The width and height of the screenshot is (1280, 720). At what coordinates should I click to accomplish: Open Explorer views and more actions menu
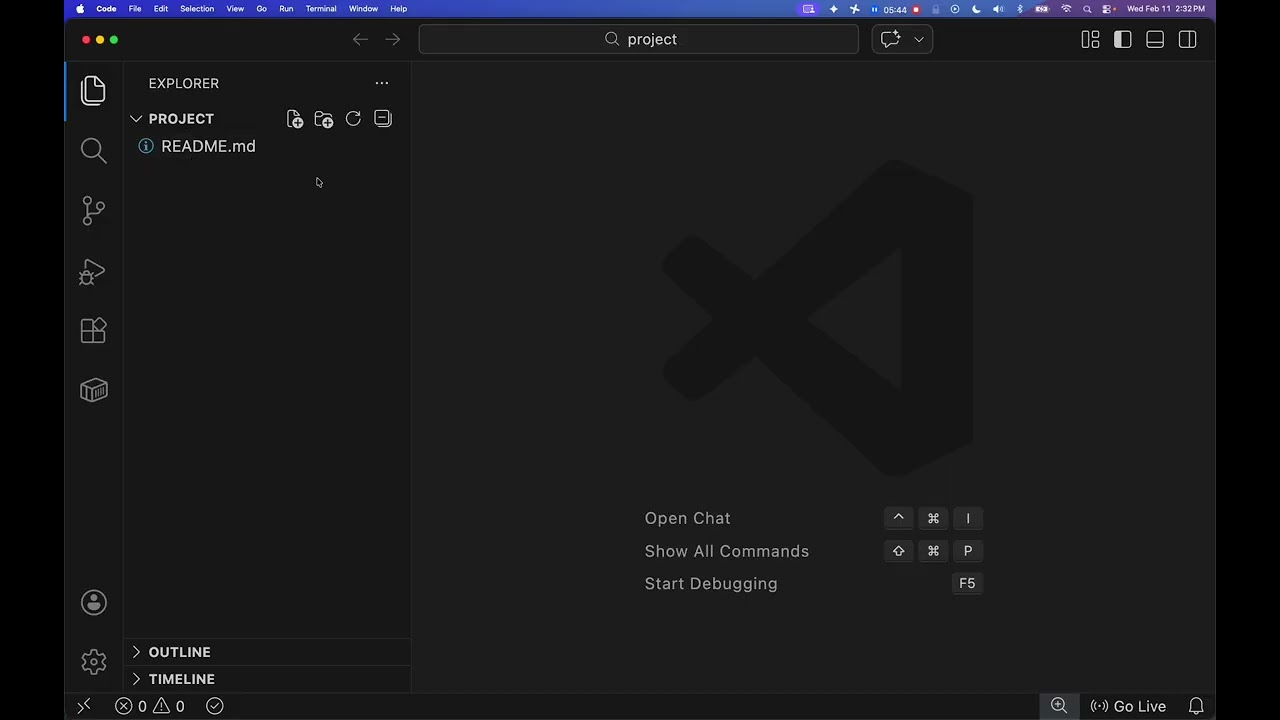[x=381, y=83]
